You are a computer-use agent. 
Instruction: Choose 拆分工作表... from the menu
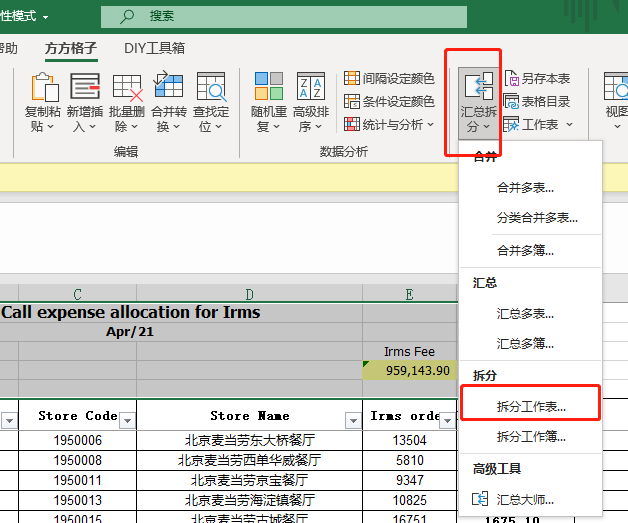[530, 406]
